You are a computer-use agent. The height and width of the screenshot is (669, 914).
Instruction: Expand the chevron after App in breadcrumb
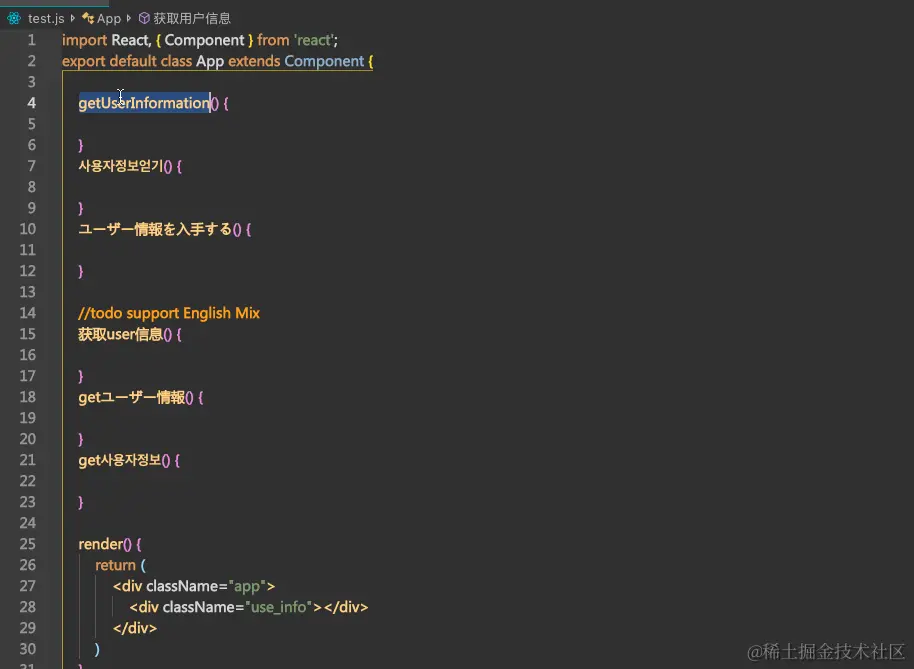[127, 17]
